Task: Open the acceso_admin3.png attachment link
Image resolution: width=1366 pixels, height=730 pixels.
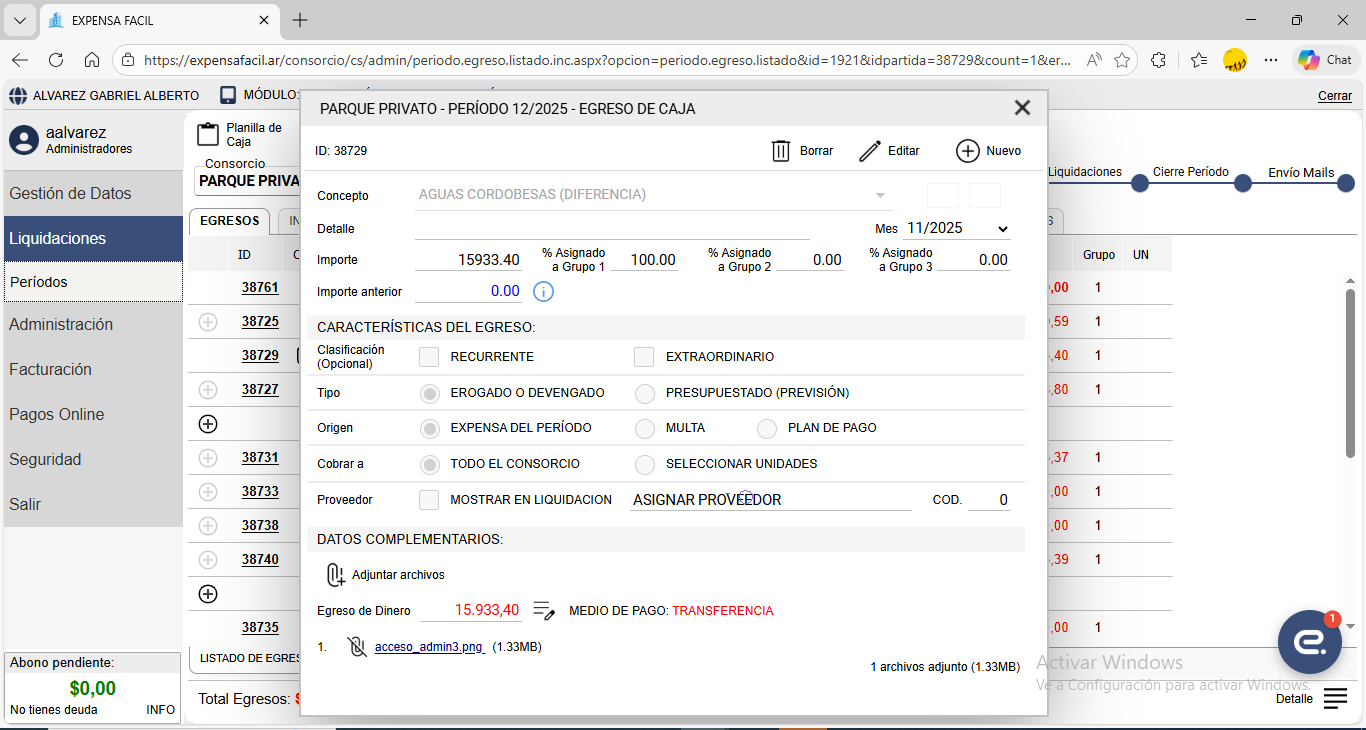Action: 429,647
